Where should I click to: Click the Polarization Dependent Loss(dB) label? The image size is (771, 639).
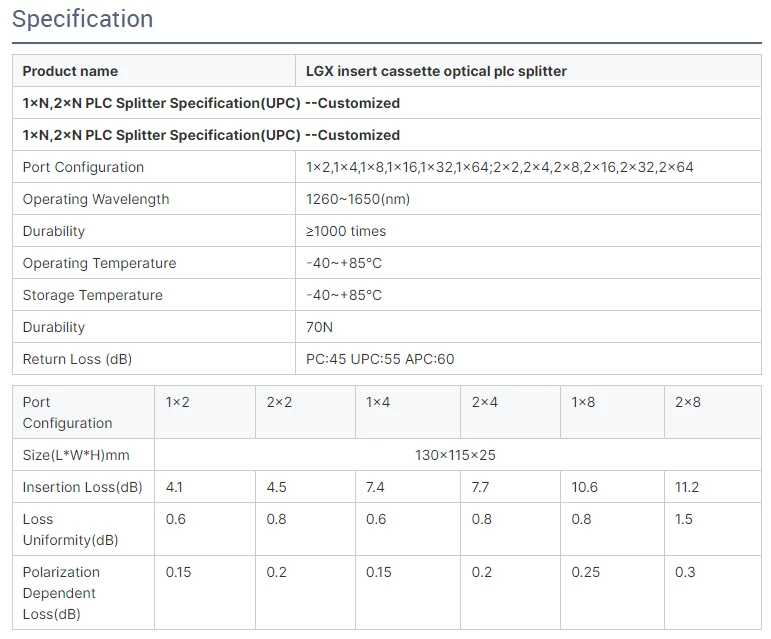pos(61,593)
